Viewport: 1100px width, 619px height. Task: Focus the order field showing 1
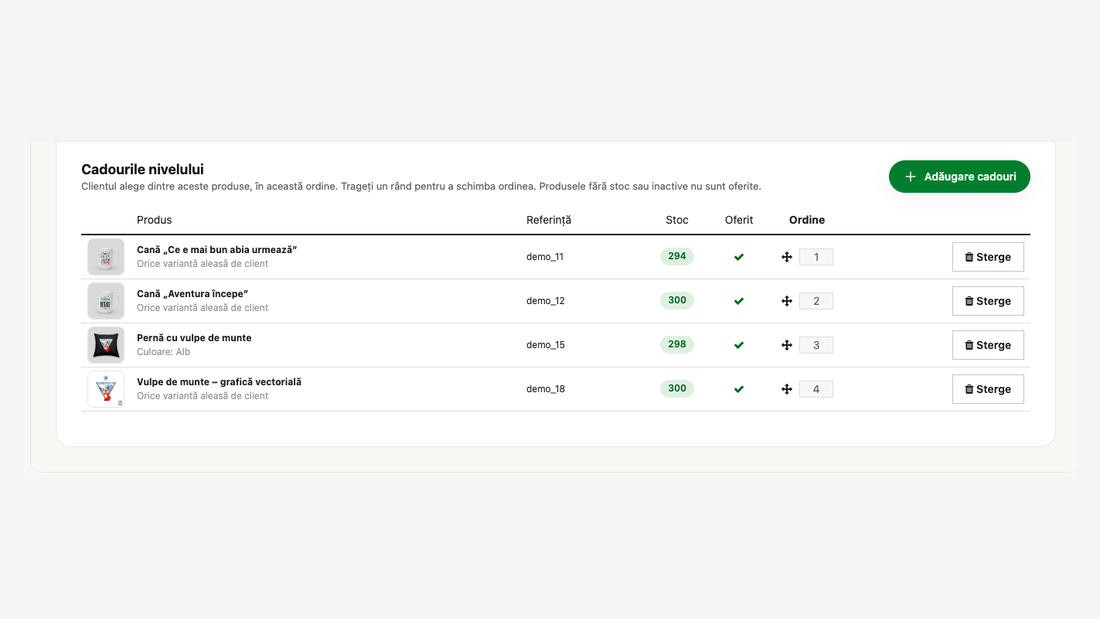click(x=816, y=257)
